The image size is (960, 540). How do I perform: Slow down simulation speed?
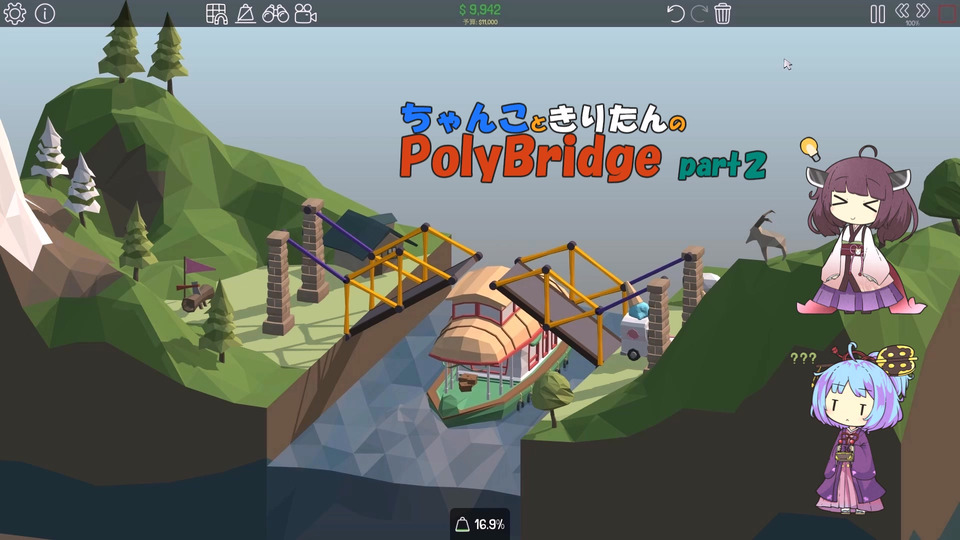902,10
